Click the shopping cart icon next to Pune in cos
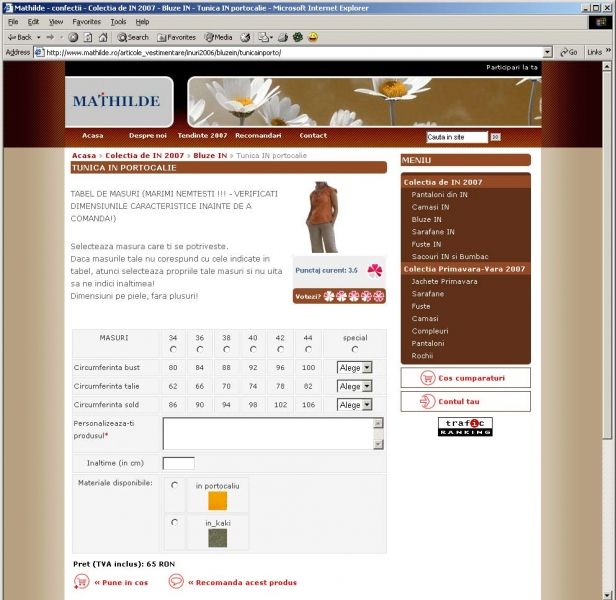Screen dimensions: 616x600 click(x=82, y=581)
